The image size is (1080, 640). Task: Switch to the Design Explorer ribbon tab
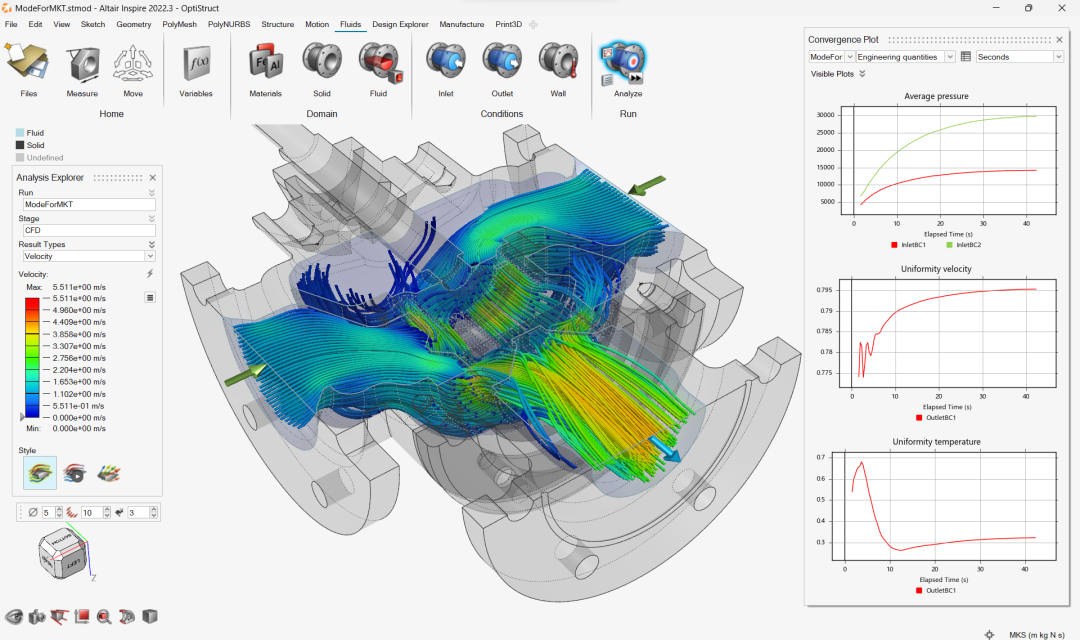(400, 24)
